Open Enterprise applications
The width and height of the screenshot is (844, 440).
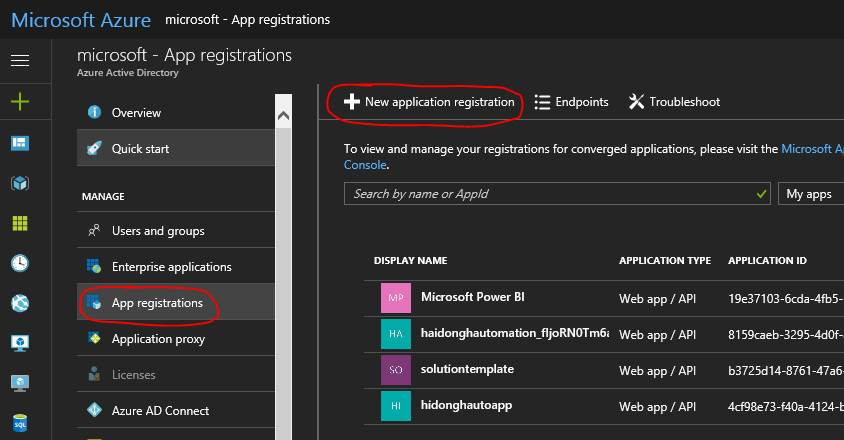coord(176,266)
